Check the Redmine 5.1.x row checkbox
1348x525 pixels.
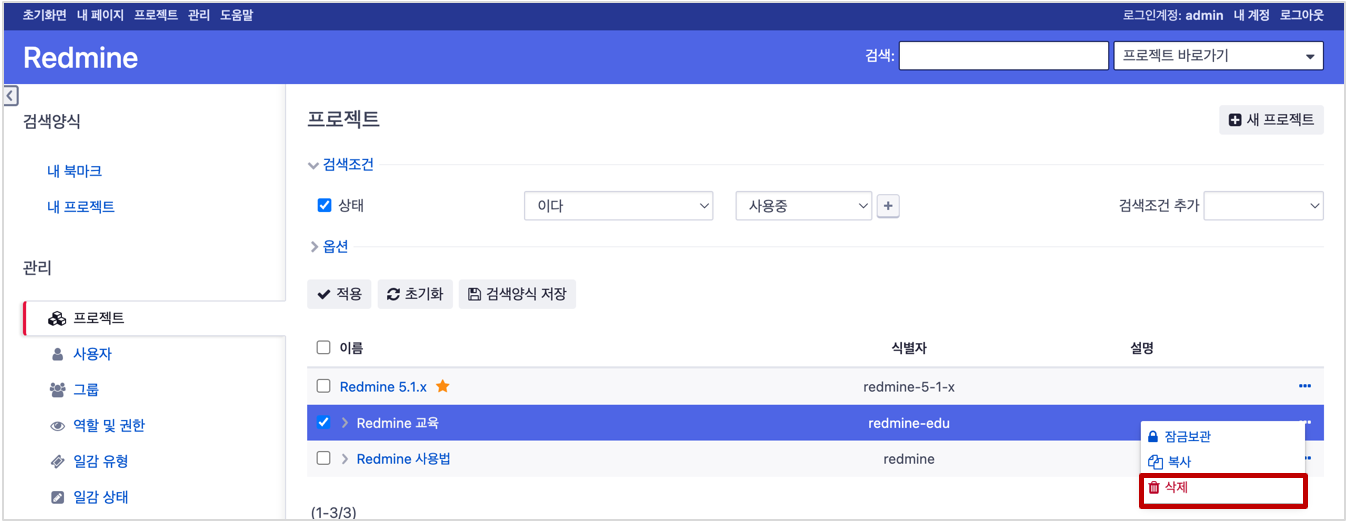tap(323, 386)
